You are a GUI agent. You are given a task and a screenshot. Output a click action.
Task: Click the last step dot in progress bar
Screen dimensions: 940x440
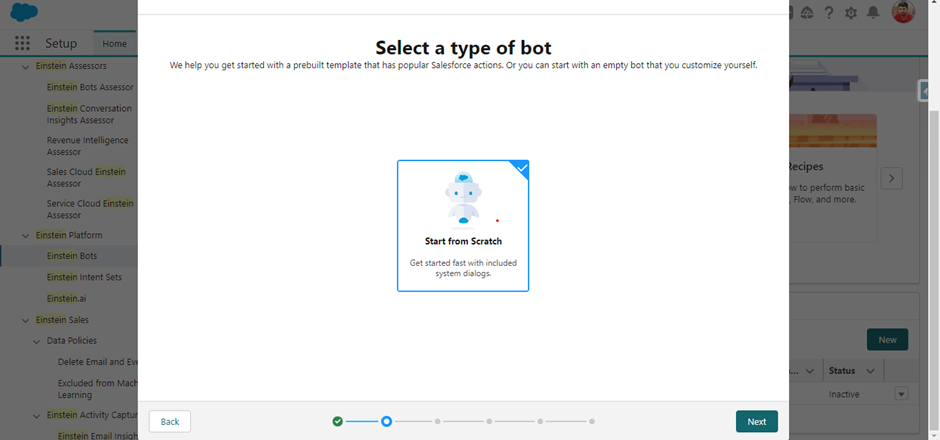(592, 421)
